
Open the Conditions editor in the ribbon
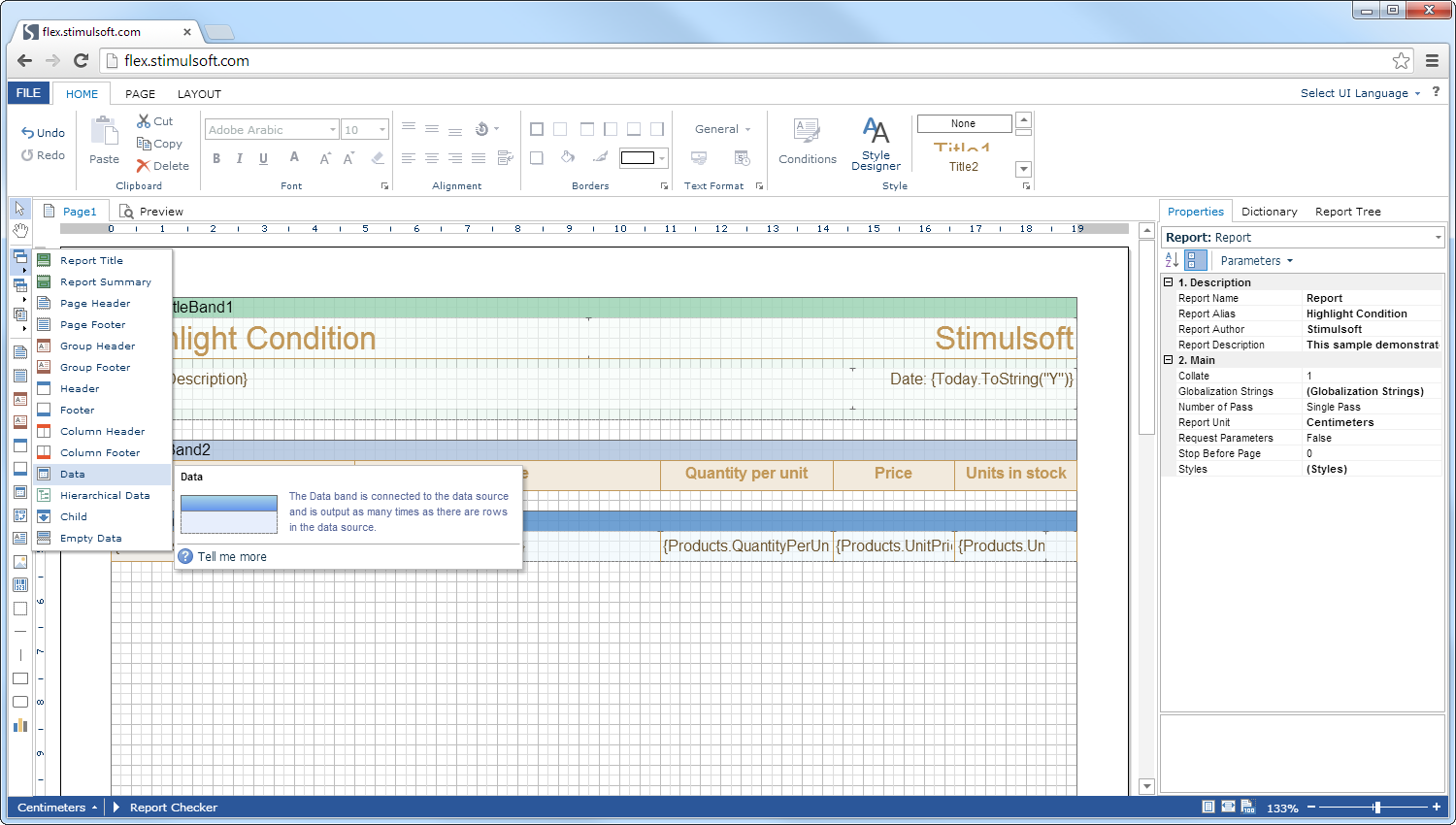pyautogui.click(x=807, y=142)
